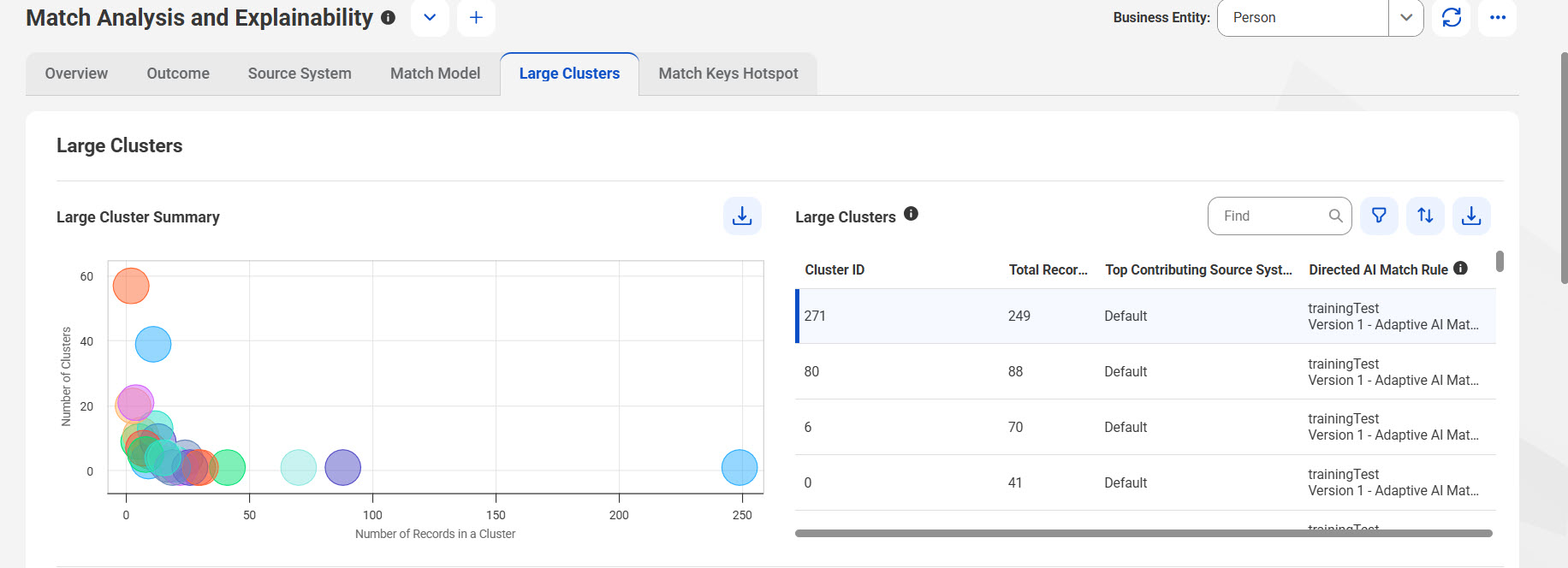1568x568 pixels.
Task: Click the Directed AI Match Rule column header
Action: coord(1378,269)
